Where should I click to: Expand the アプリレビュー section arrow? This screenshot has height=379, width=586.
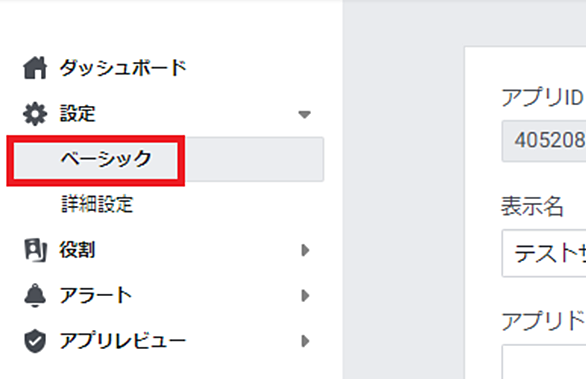pos(305,341)
